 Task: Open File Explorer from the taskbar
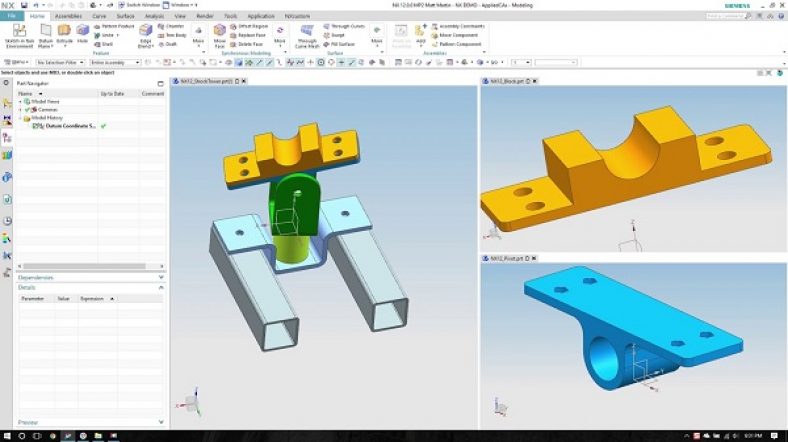point(98,436)
